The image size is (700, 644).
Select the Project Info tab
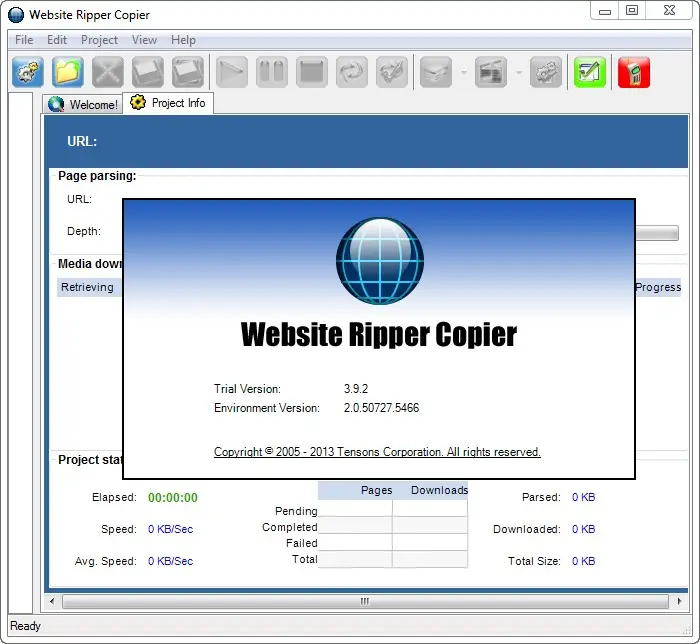[x=168, y=103]
